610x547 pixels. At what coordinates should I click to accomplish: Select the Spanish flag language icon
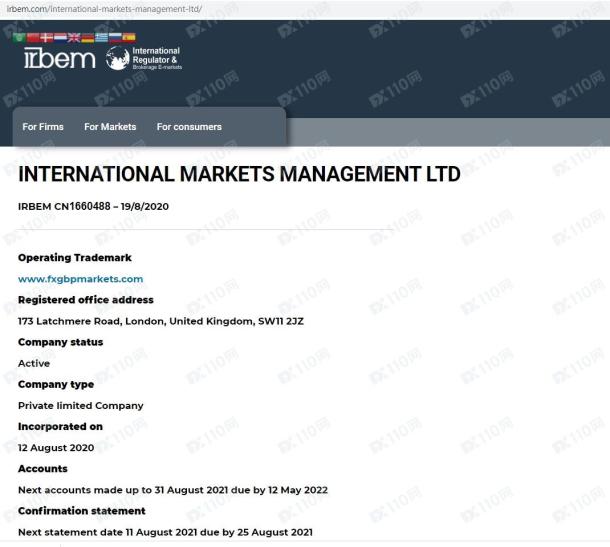129,37
